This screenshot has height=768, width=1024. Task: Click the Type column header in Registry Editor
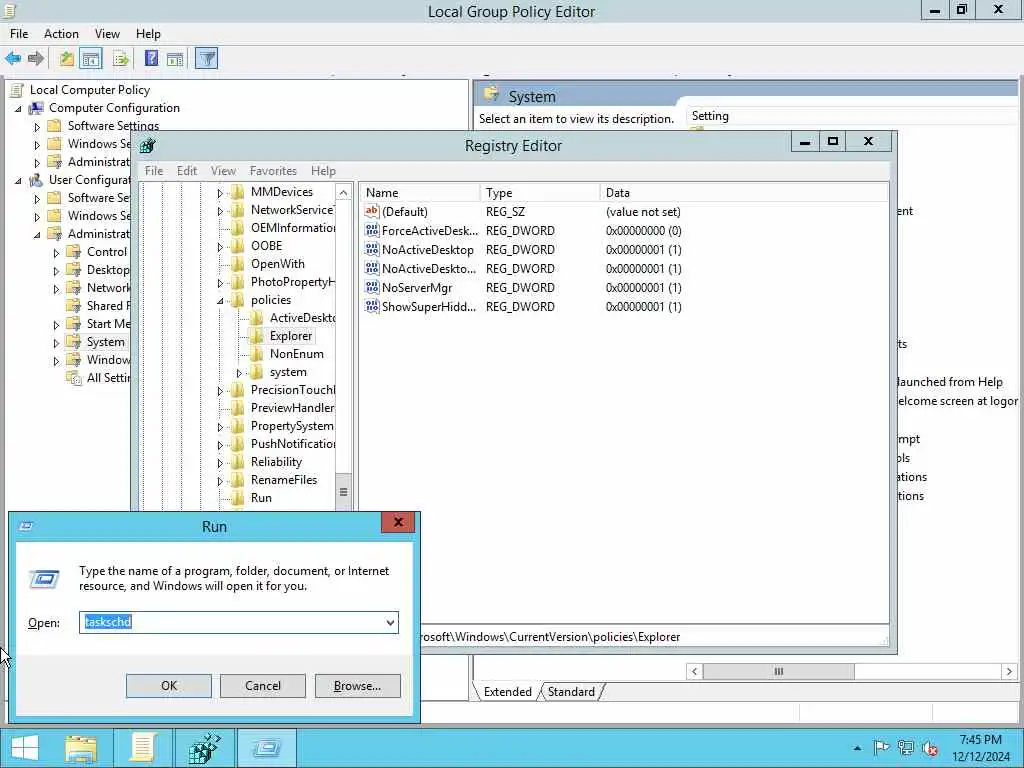540,193
